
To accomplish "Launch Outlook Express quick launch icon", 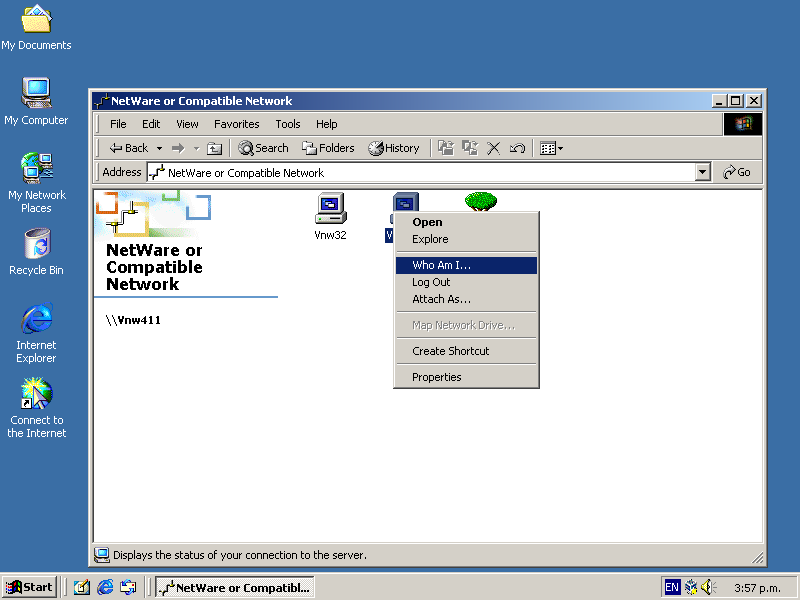I will tap(128, 587).
